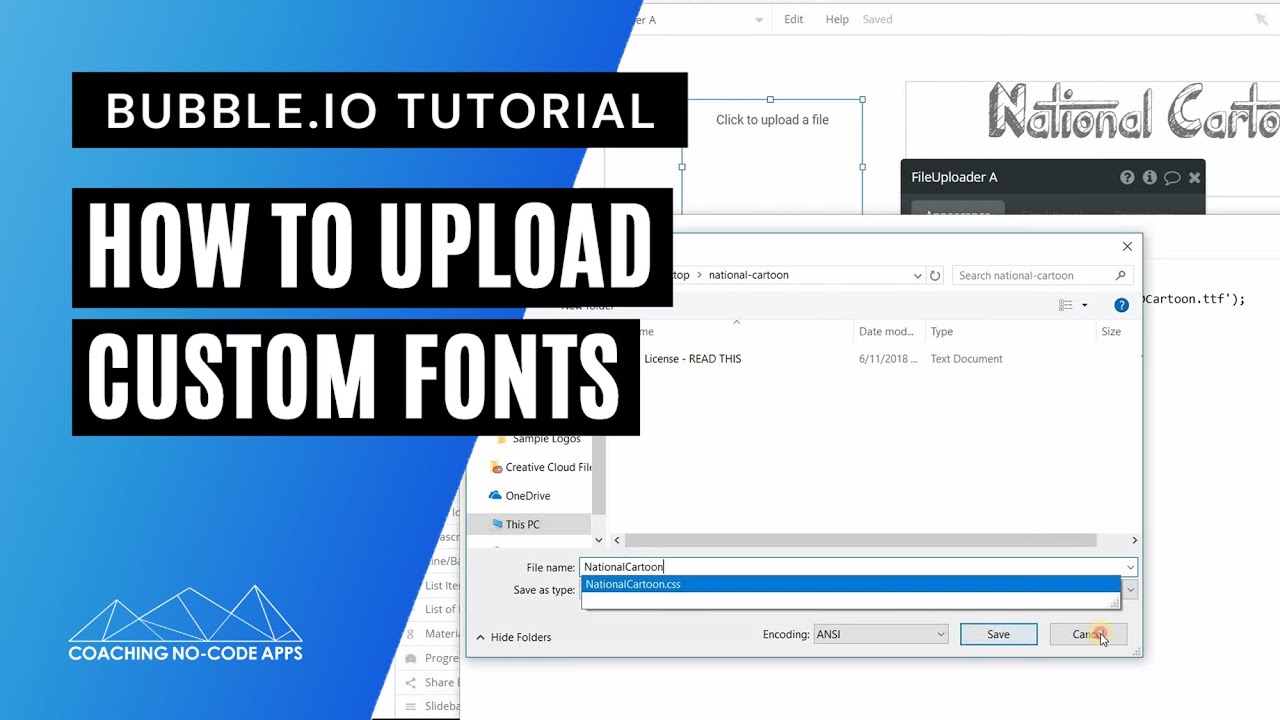Click the refresh icon next to the address bar
Viewport: 1280px width, 720px height.
935,275
